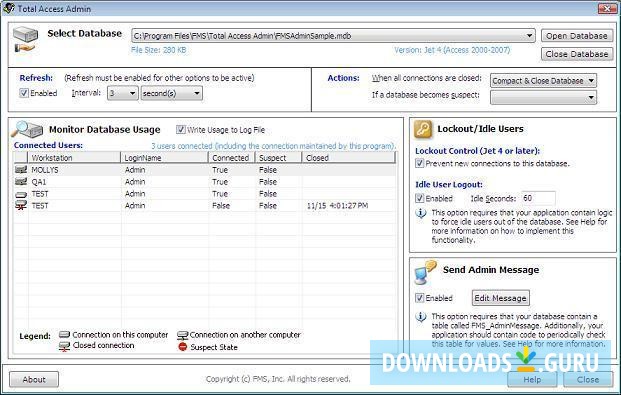Click the Send Admin Message computer icon
The height and width of the screenshot is (395, 621).
click(x=424, y=273)
